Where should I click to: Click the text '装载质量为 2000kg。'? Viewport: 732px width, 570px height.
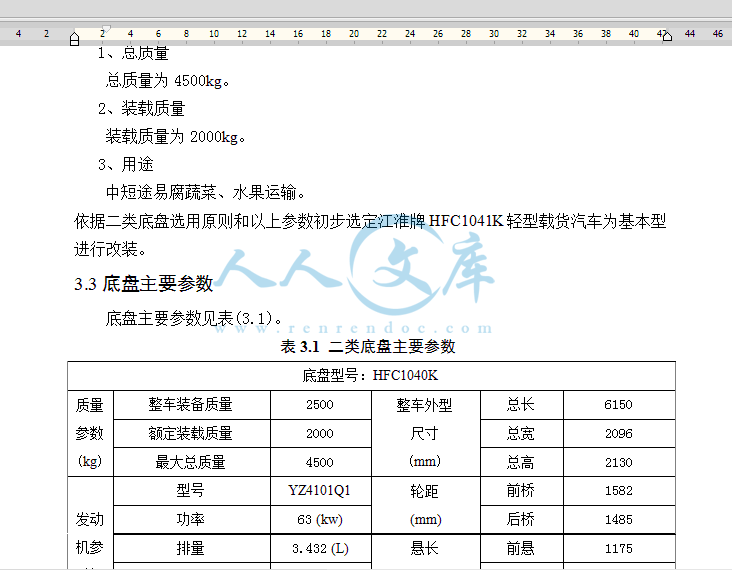[176, 137]
